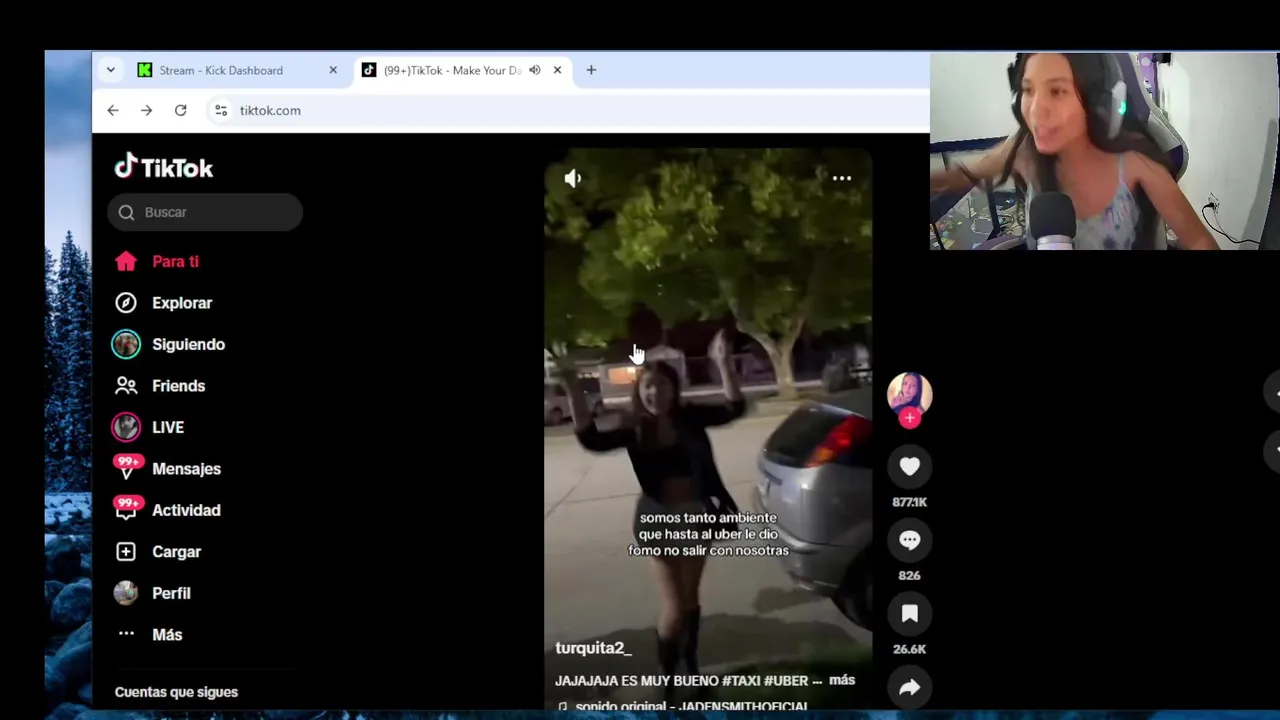Click the Cuentas que sigues heading
Image resolution: width=1280 pixels, height=720 pixels.
[x=176, y=692]
